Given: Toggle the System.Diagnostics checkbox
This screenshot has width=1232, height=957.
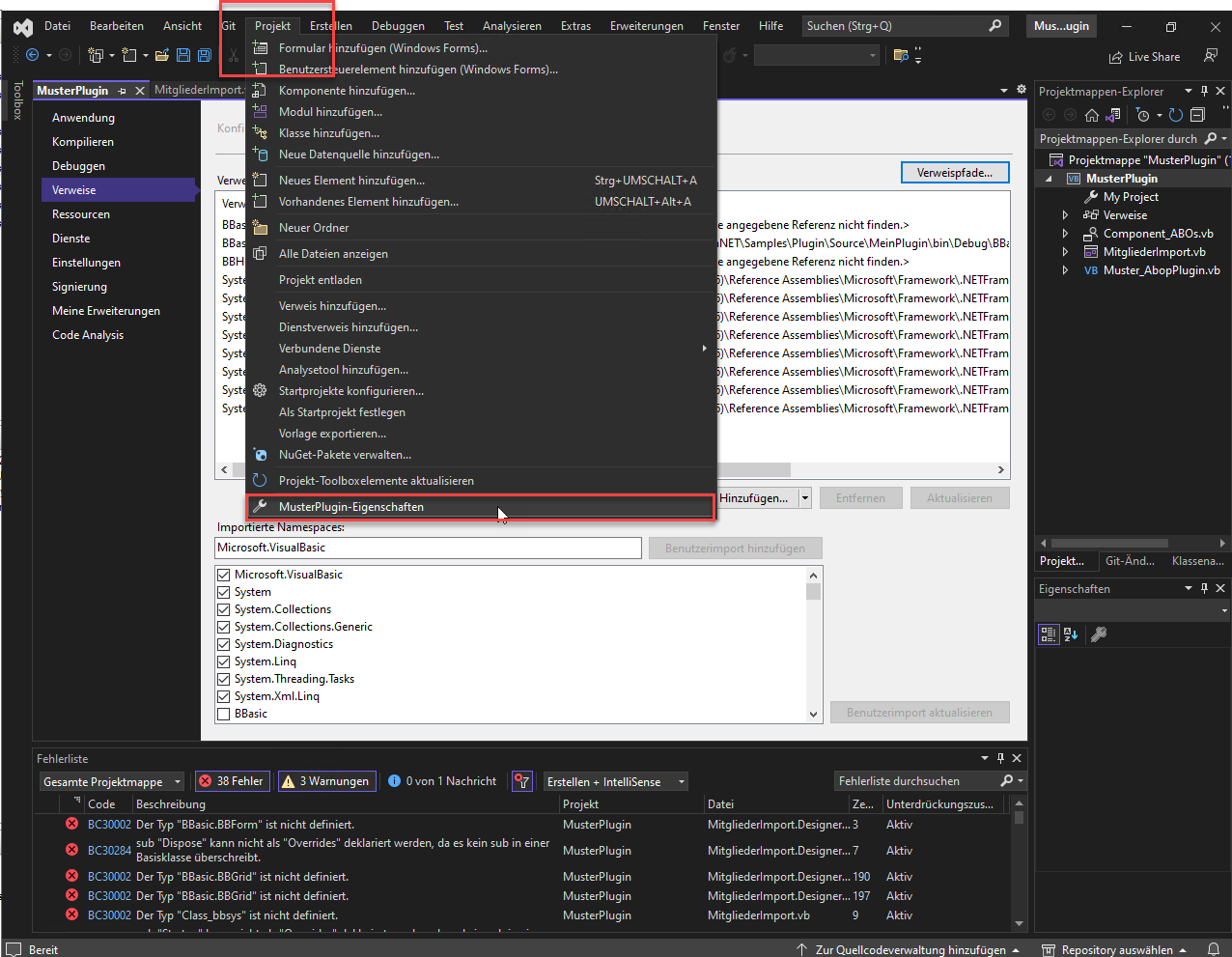Looking at the screenshot, I should pyautogui.click(x=224, y=644).
